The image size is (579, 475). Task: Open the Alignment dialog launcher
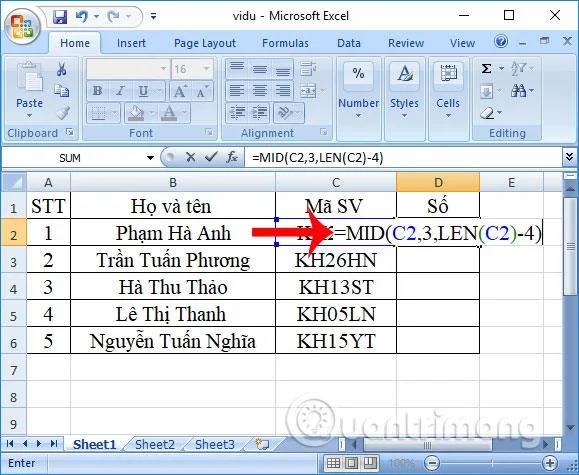pyautogui.click(x=324, y=132)
